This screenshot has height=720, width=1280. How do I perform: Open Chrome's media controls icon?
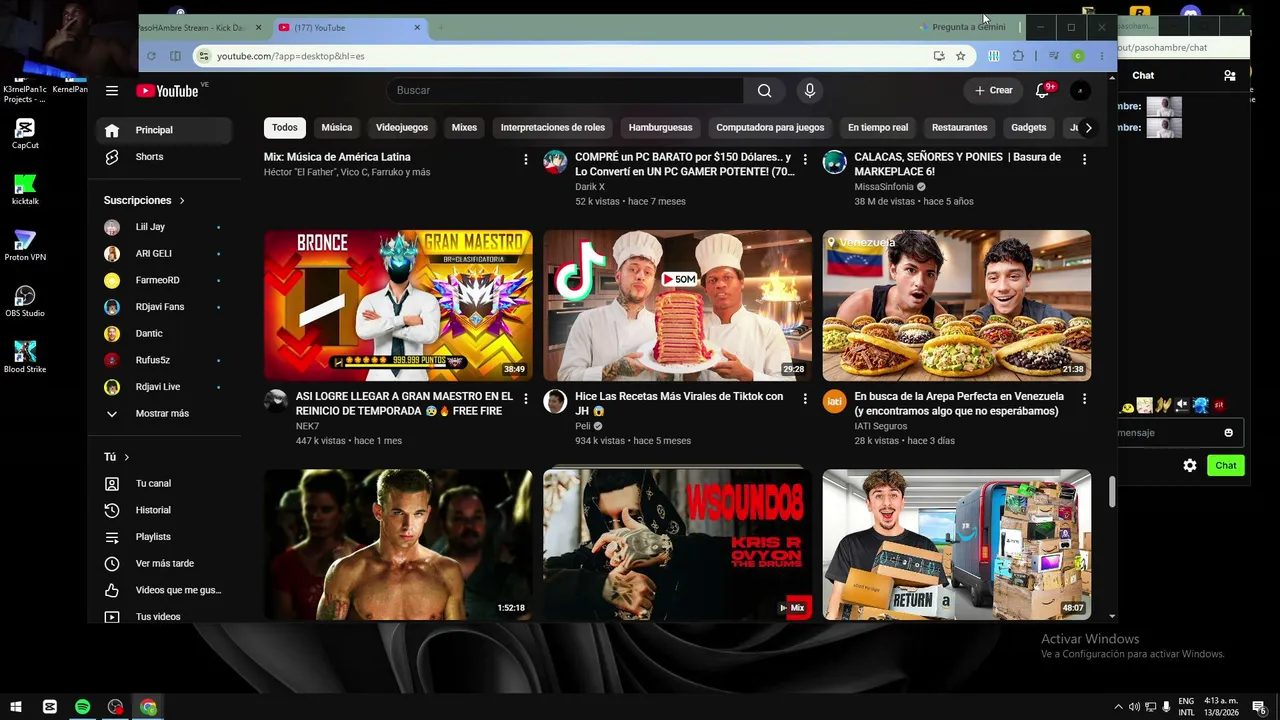click(x=1053, y=56)
